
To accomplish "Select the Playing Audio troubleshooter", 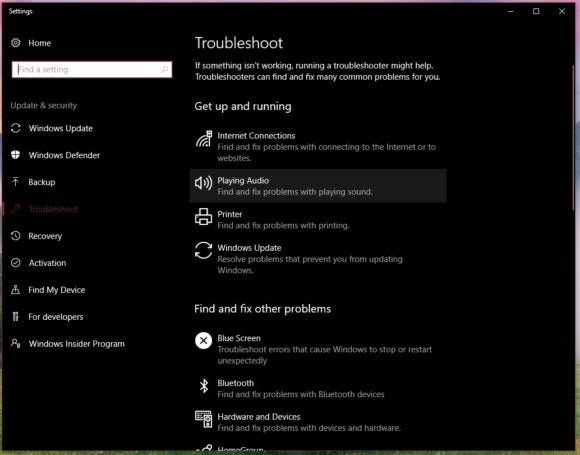I will [318, 186].
